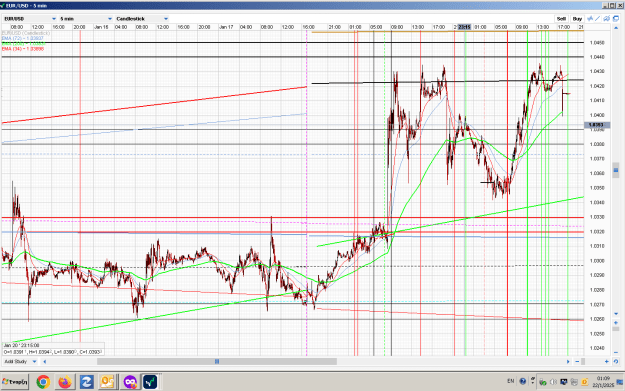Click the price axis scroll up arrow

[x=616, y=28]
